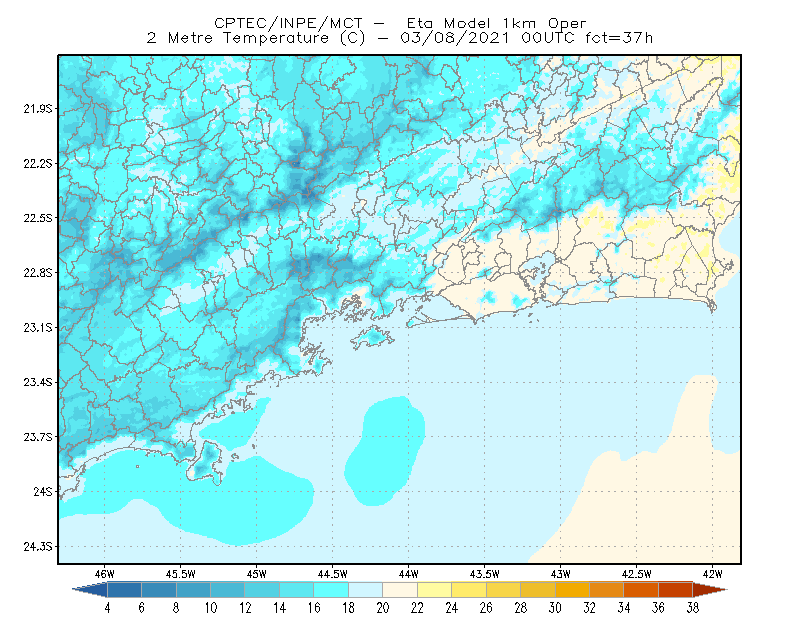Click the 12–14 °C legend color swatch
Screen dimensions: 800x618
tap(262, 590)
